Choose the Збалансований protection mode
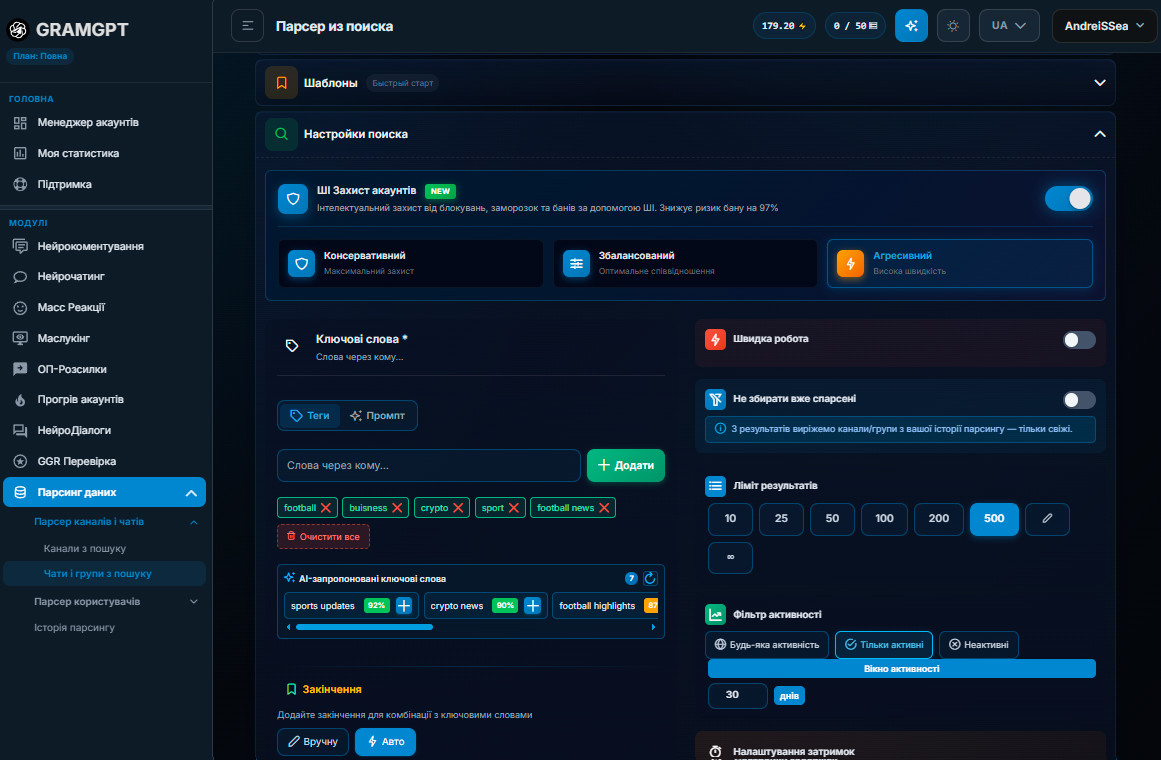Image resolution: width=1161 pixels, height=760 pixels. coord(685,263)
